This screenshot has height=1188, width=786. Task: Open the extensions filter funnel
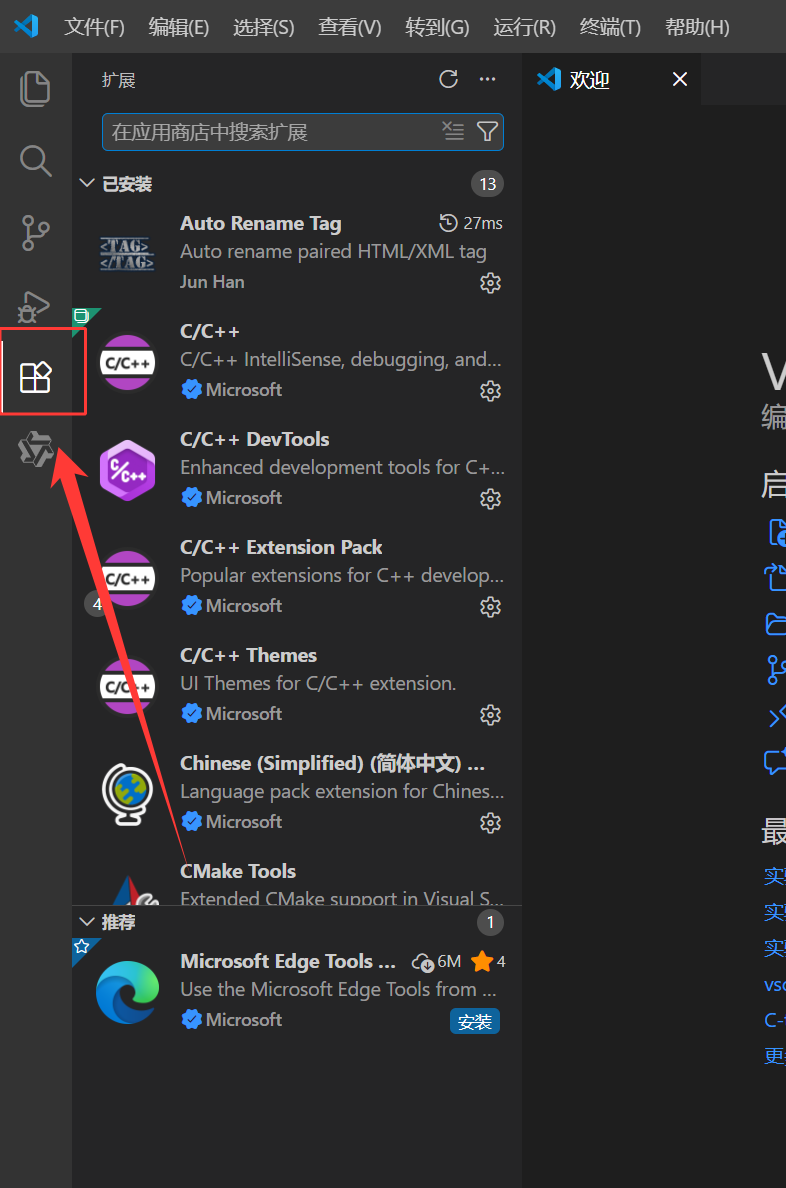point(487,131)
